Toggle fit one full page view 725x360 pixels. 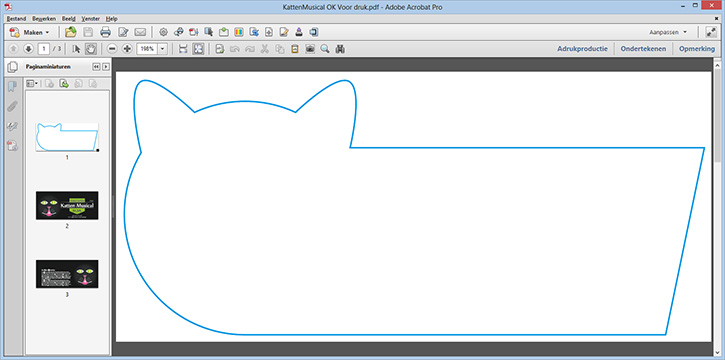[198, 49]
